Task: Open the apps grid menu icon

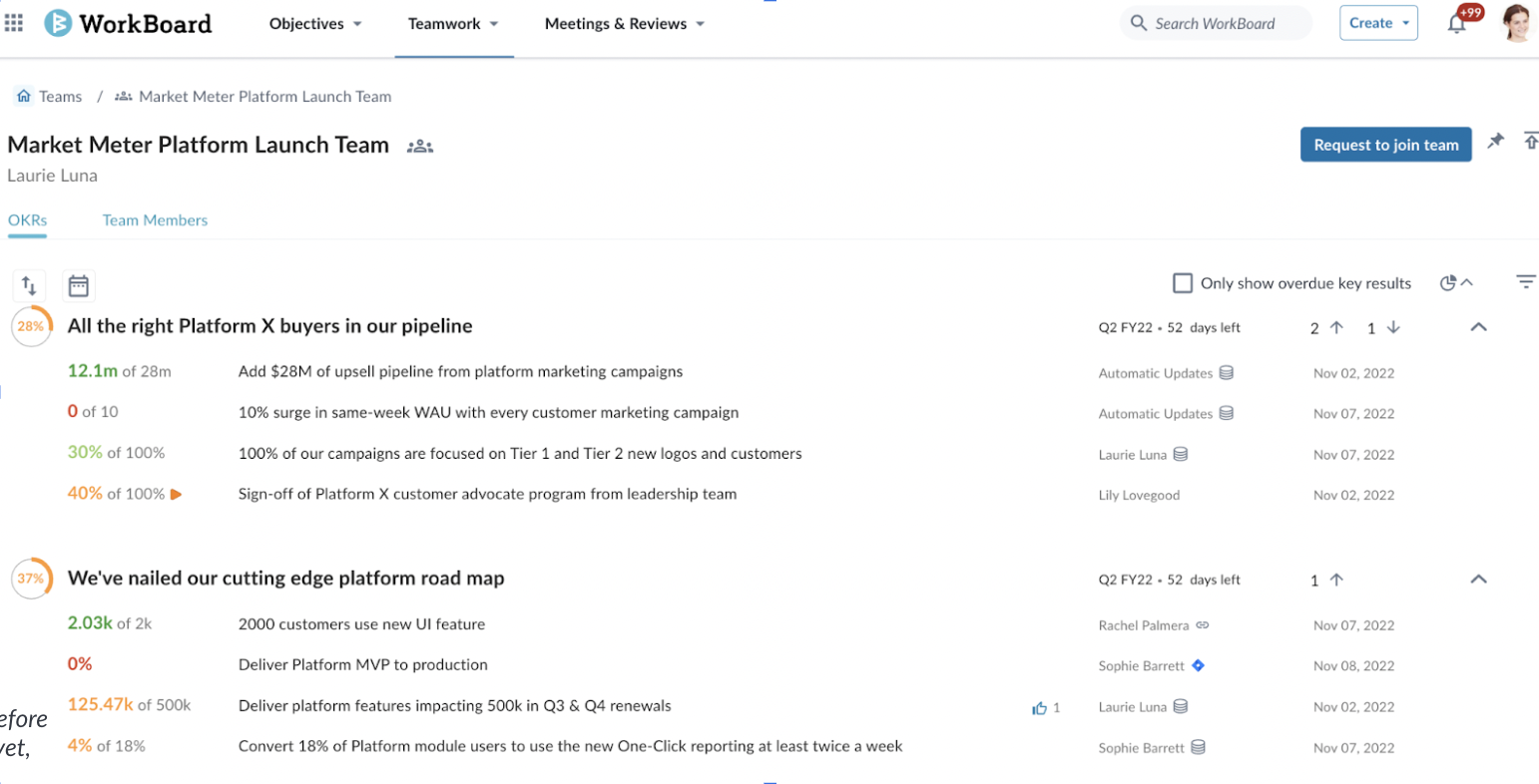Action: click(14, 22)
